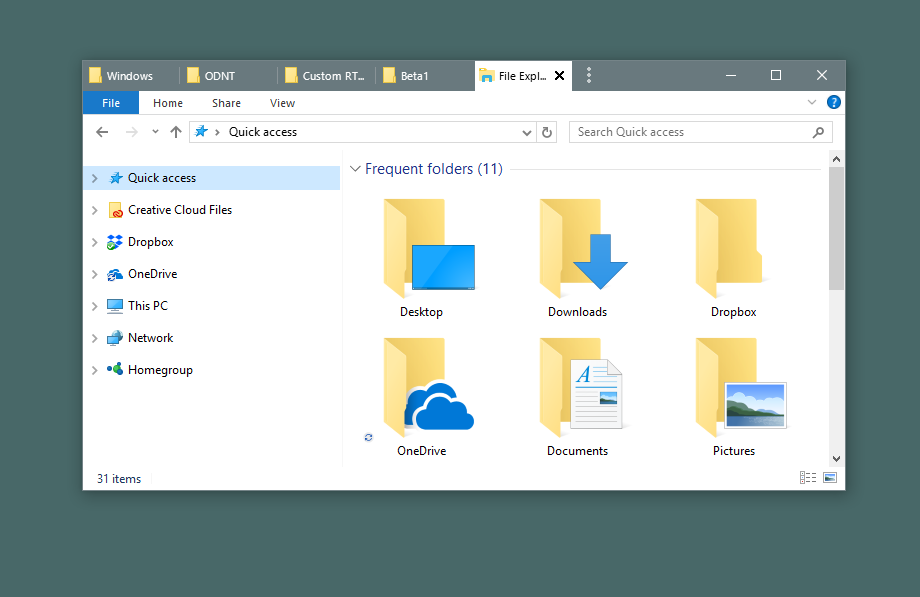The height and width of the screenshot is (597, 920).
Task: Collapse the Frequent folders section
Action: [x=356, y=168]
